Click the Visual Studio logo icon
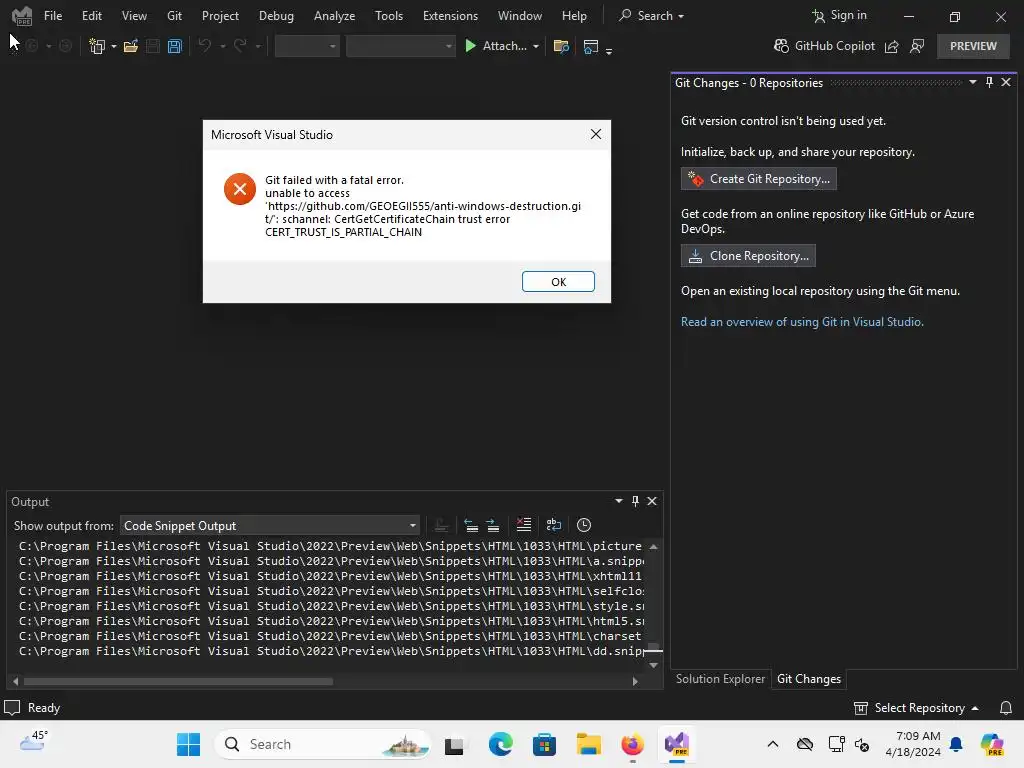 (x=22, y=16)
